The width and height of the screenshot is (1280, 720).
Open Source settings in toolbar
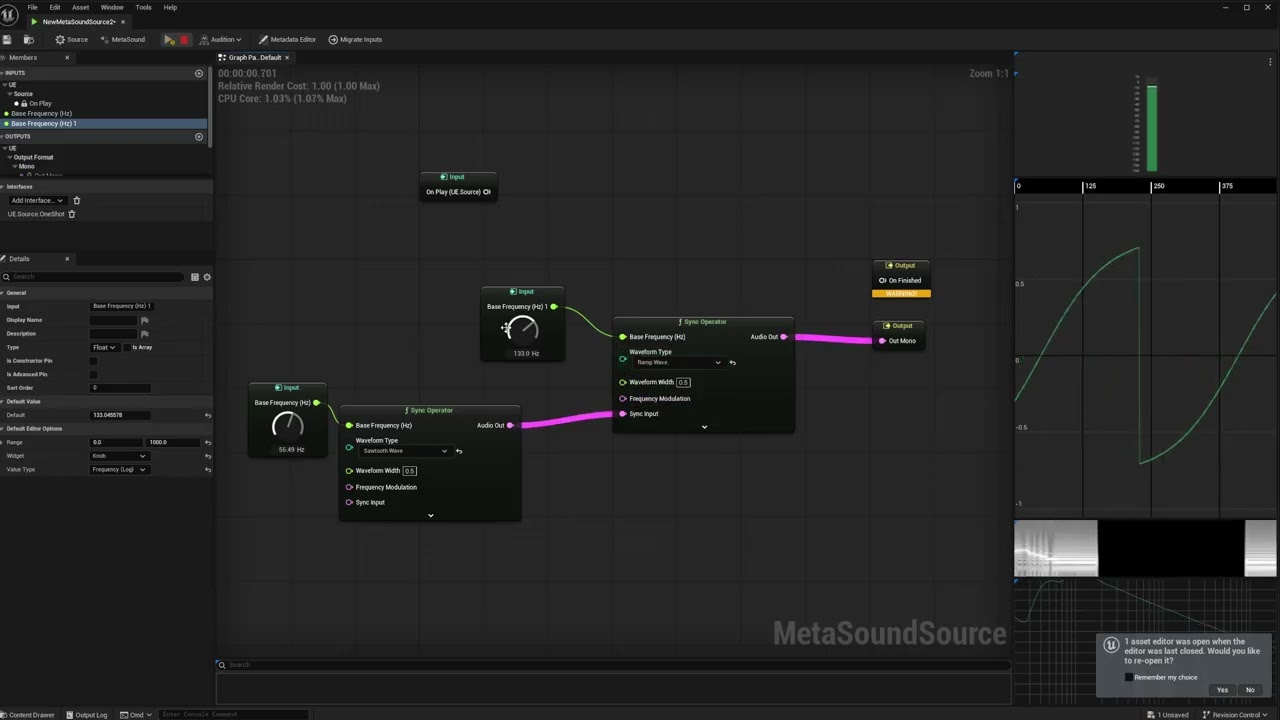(71, 39)
